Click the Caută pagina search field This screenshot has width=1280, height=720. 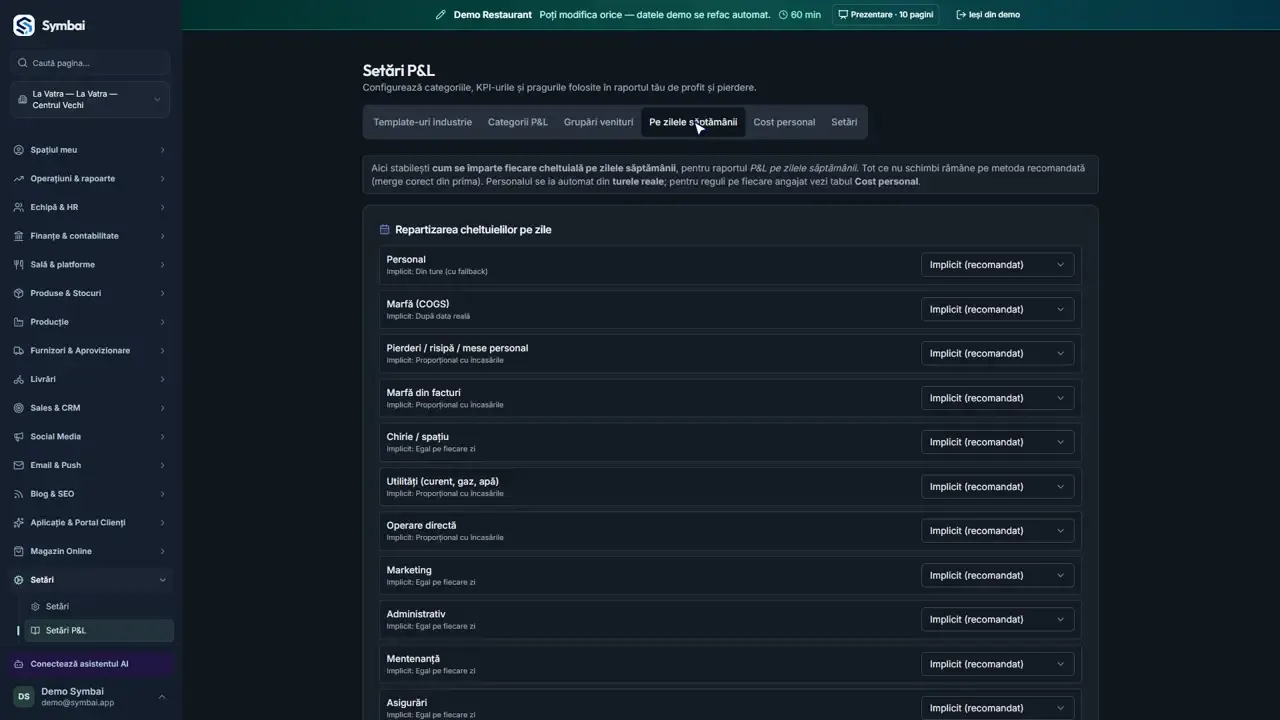[90, 63]
